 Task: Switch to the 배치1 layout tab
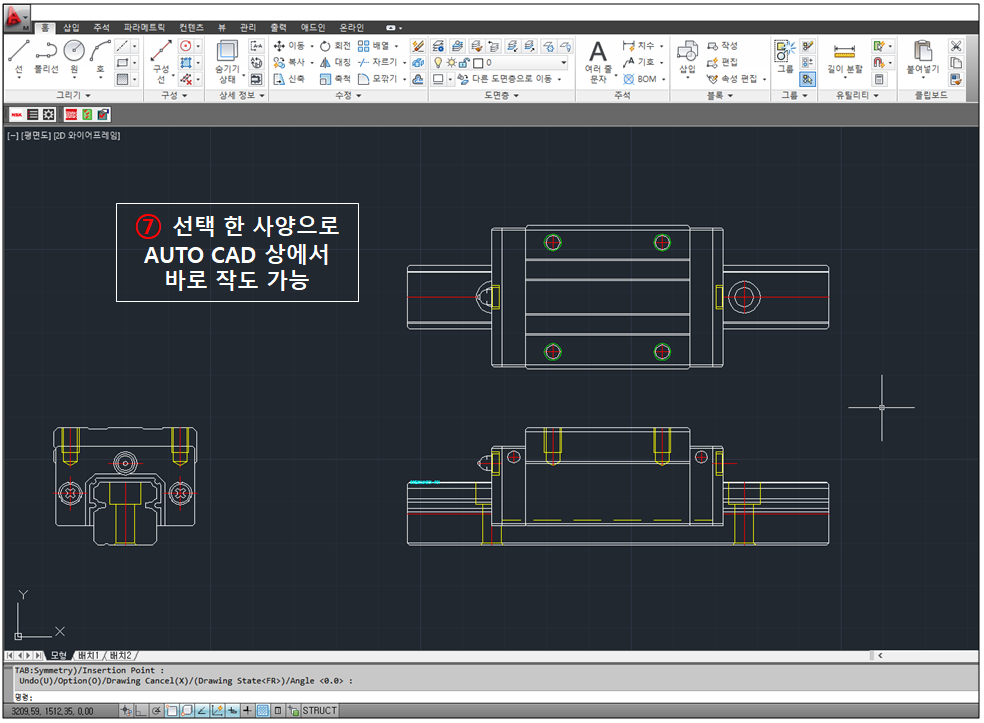(x=86, y=655)
